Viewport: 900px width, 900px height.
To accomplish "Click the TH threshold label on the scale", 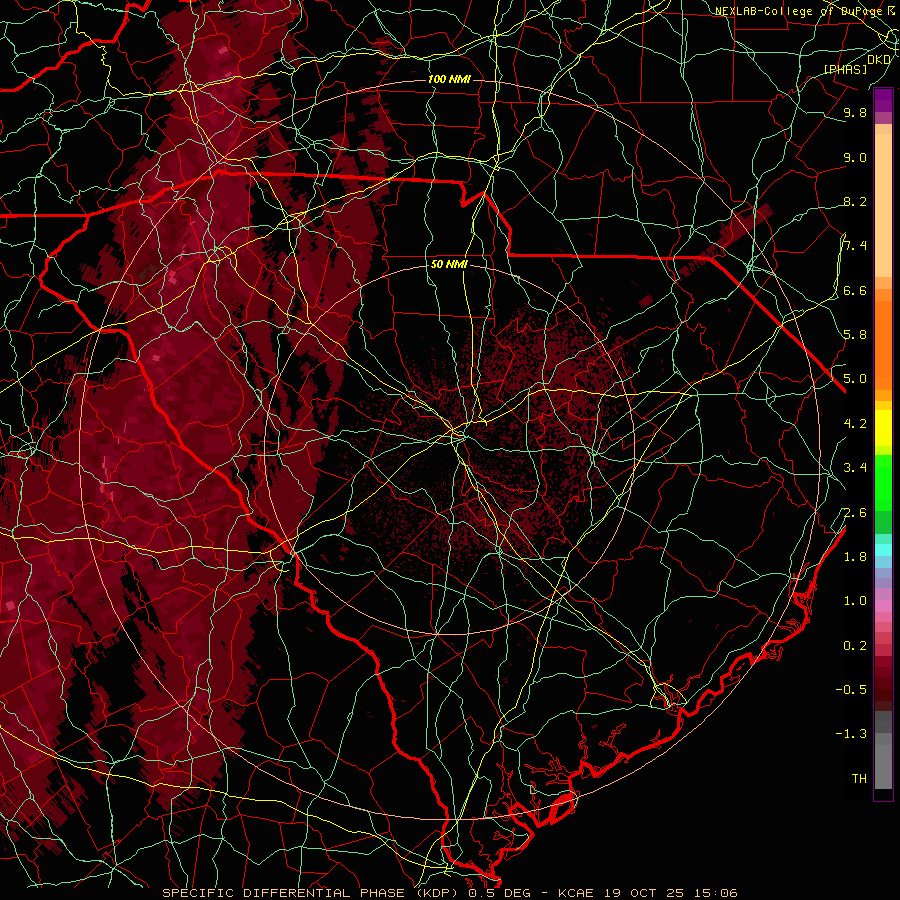I will tap(859, 779).
